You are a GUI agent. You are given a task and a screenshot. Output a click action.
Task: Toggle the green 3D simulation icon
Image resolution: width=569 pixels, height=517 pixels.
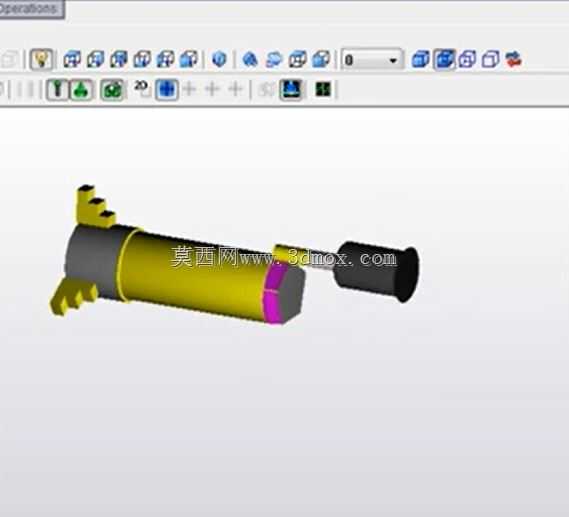pyautogui.click(x=112, y=89)
